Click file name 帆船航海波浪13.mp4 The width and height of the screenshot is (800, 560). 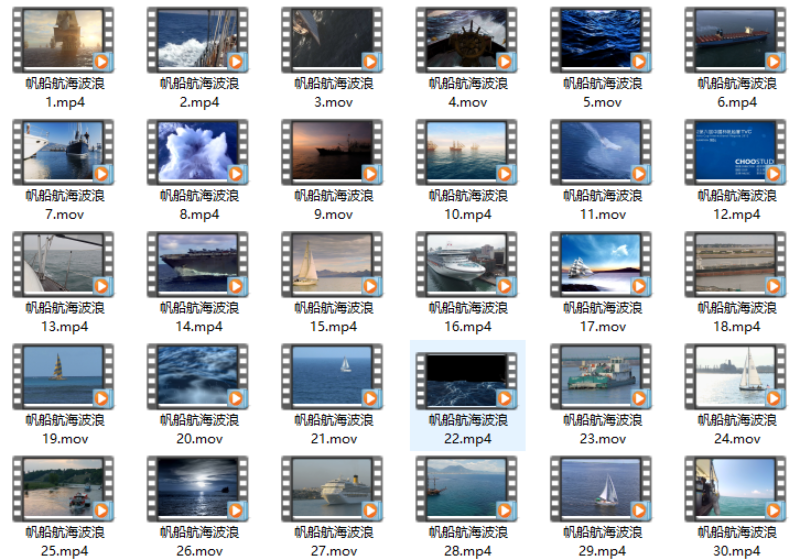(x=65, y=317)
